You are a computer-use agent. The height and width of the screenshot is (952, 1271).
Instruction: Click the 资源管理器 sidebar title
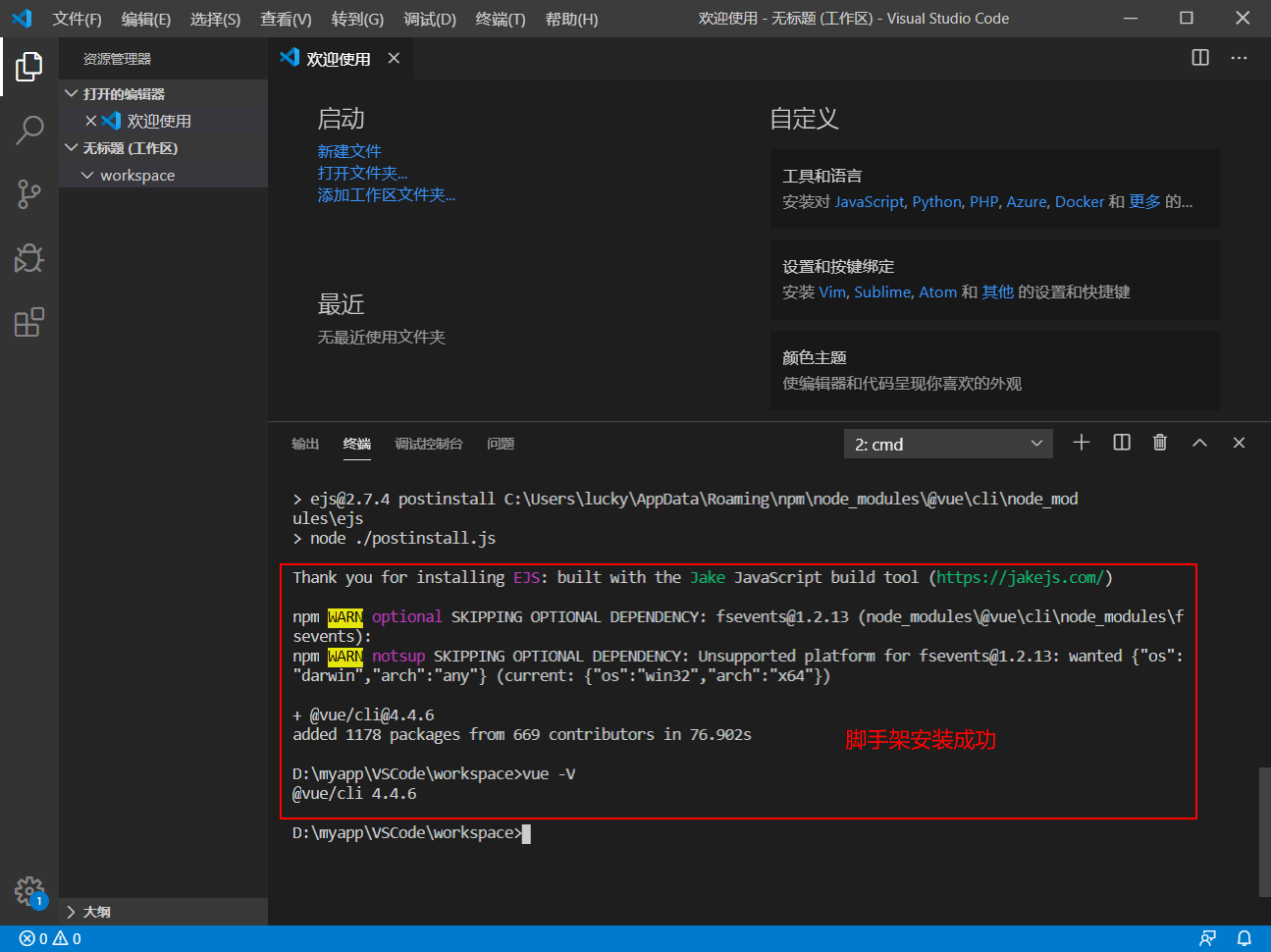(117, 59)
